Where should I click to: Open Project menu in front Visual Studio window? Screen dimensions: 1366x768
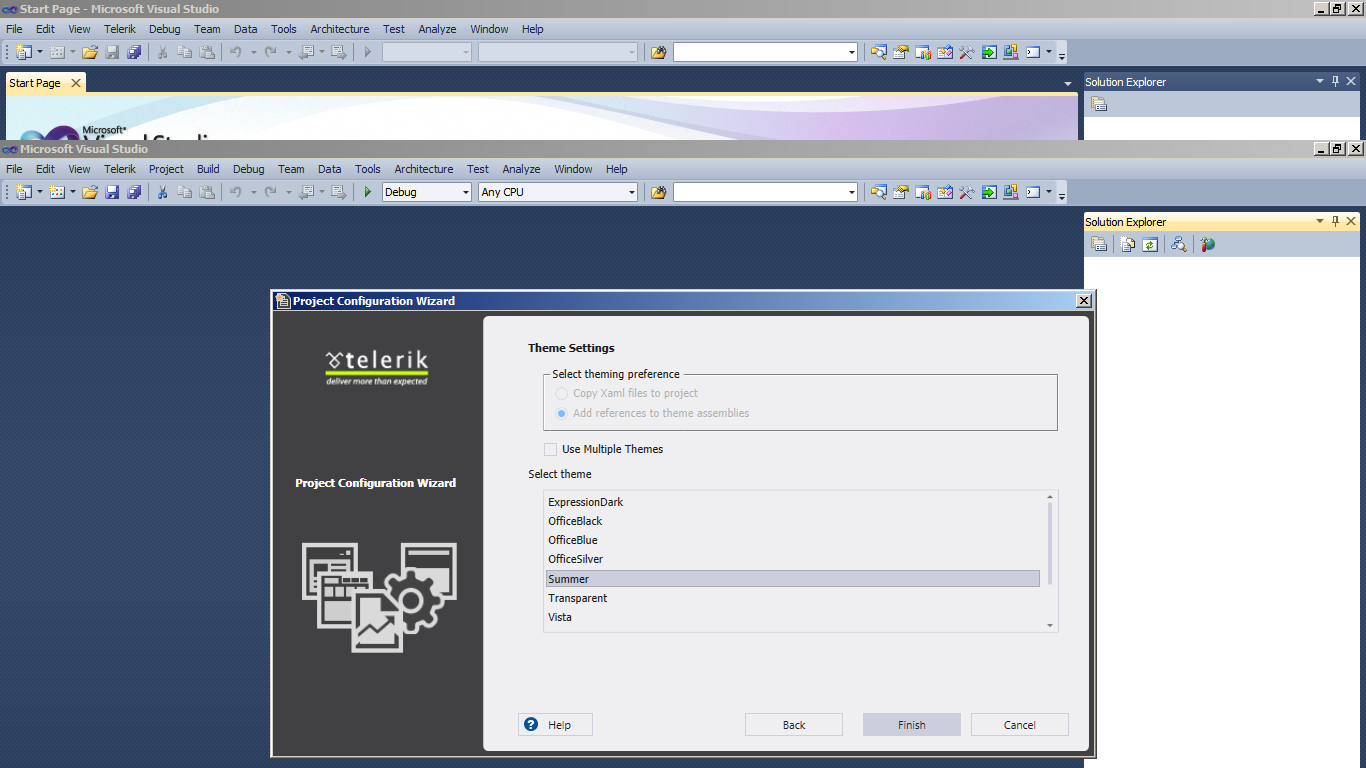[x=166, y=169]
